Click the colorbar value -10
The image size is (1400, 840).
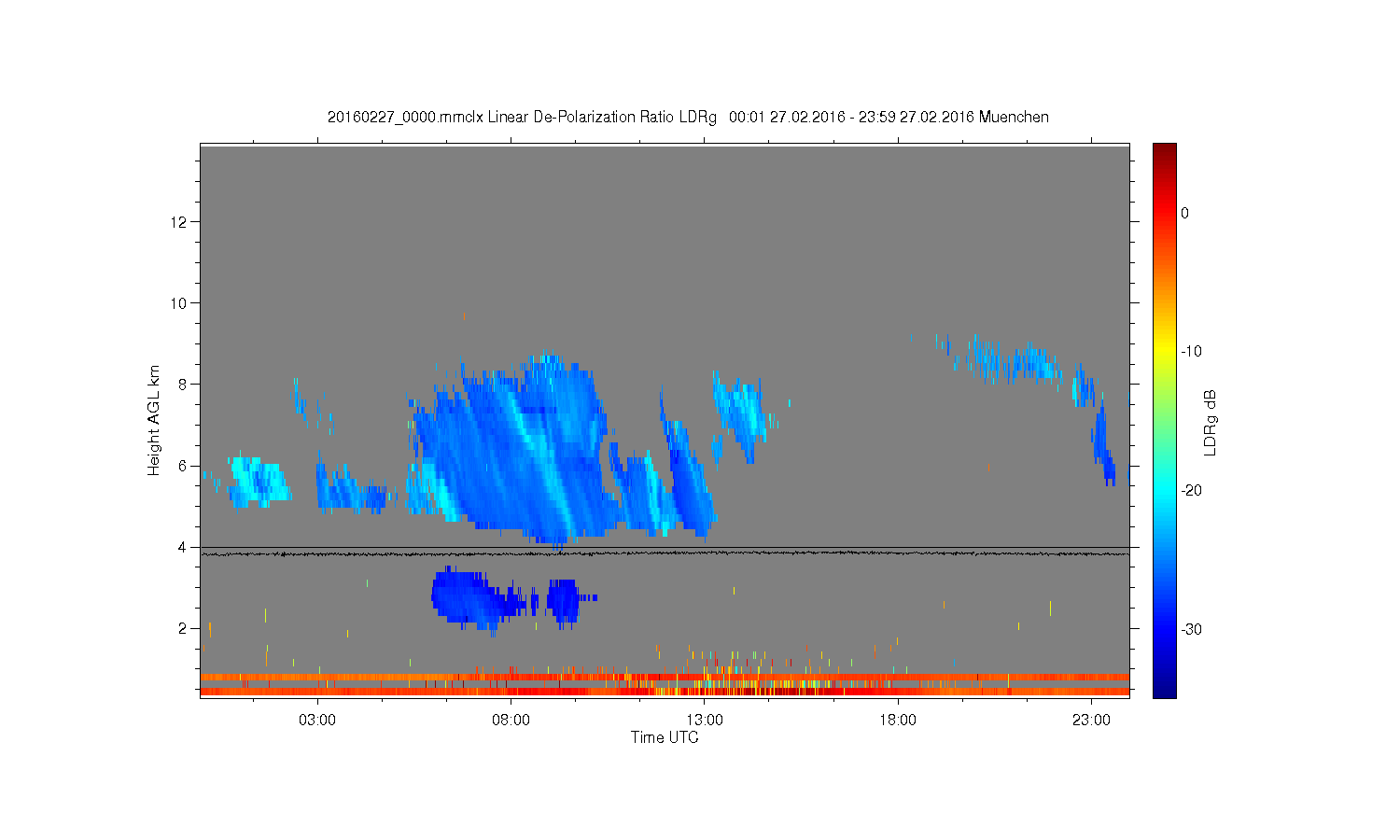[1191, 352]
